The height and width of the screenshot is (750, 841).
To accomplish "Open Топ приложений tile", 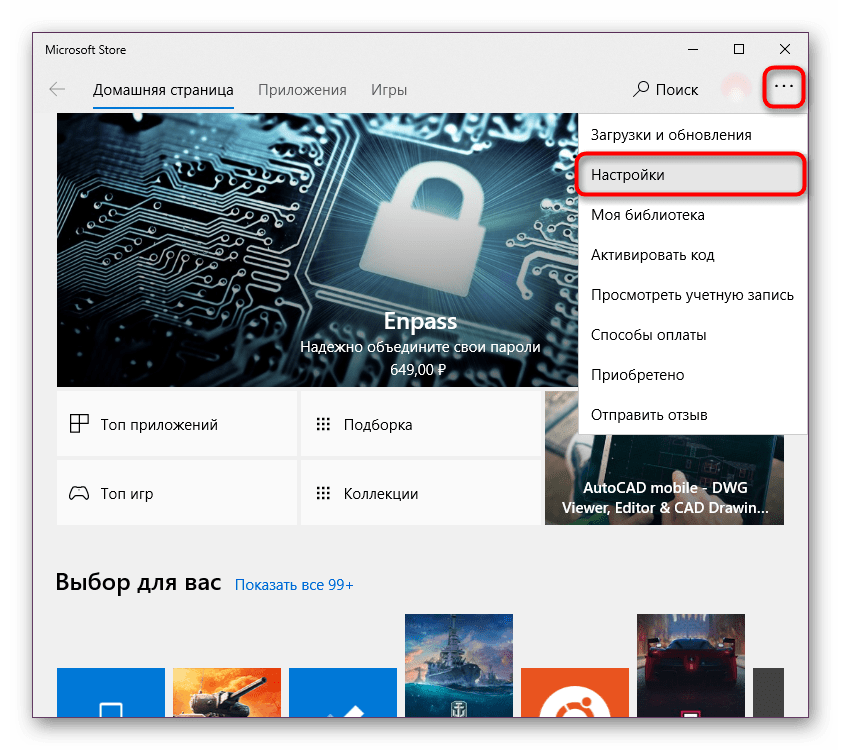I will click(176, 424).
